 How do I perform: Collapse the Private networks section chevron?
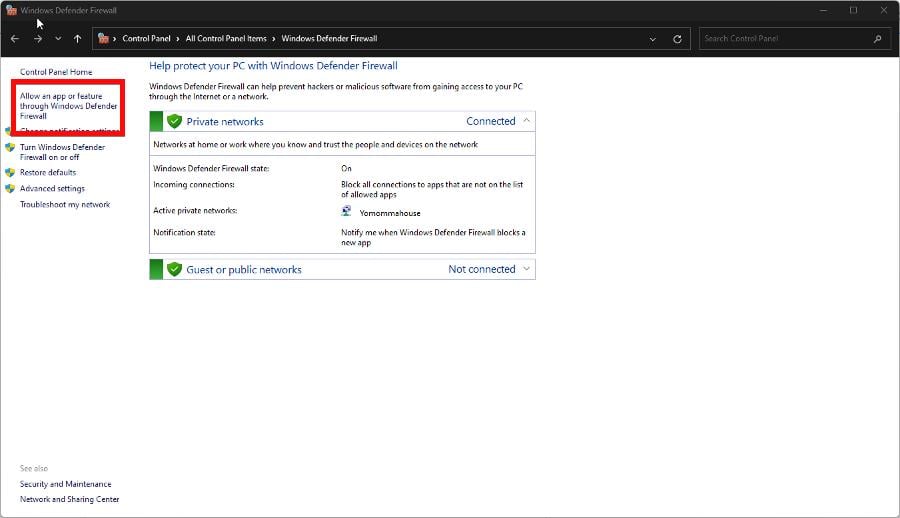526,121
